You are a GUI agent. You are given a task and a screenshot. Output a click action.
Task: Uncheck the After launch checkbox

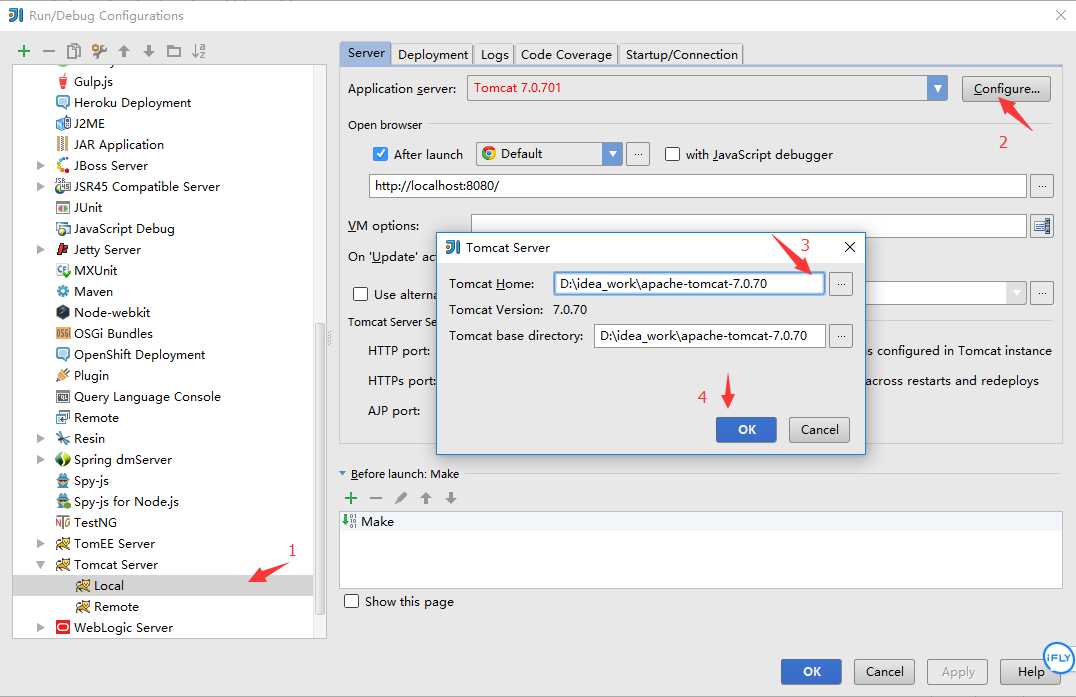click(380, 154)
